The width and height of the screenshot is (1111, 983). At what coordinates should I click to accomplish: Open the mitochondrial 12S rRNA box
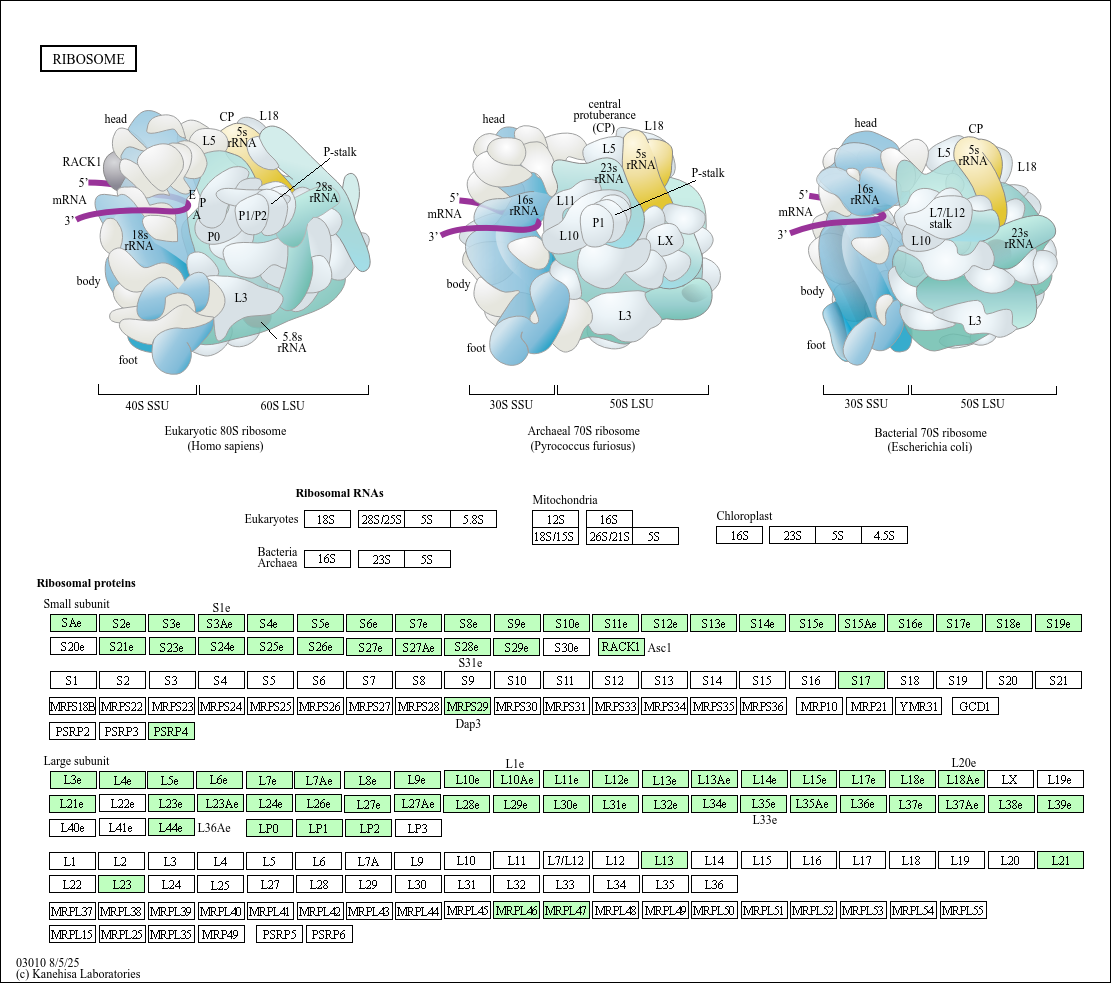[555, 519]
